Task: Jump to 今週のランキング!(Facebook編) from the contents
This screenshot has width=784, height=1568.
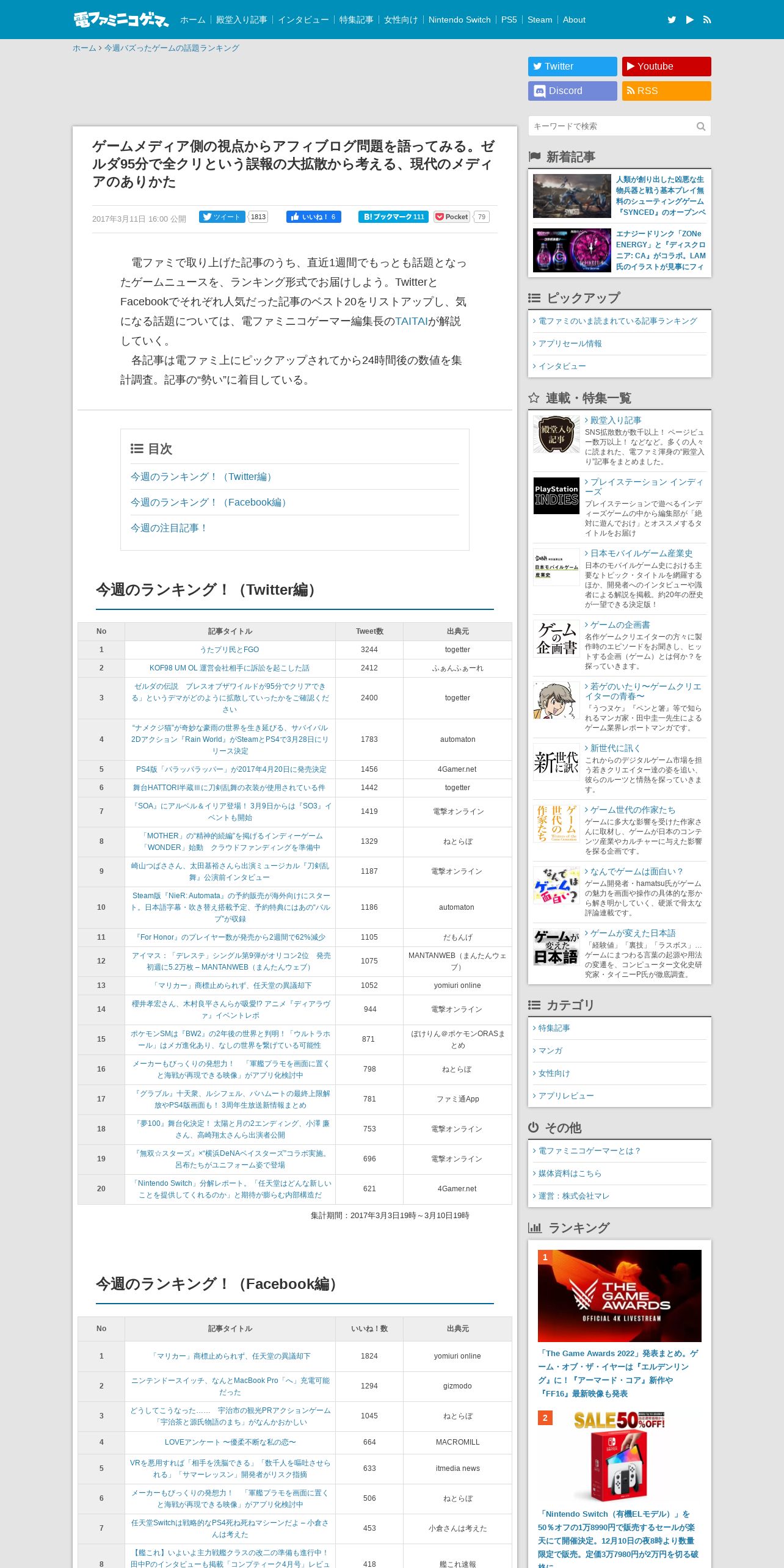Action: click(211, 503)
